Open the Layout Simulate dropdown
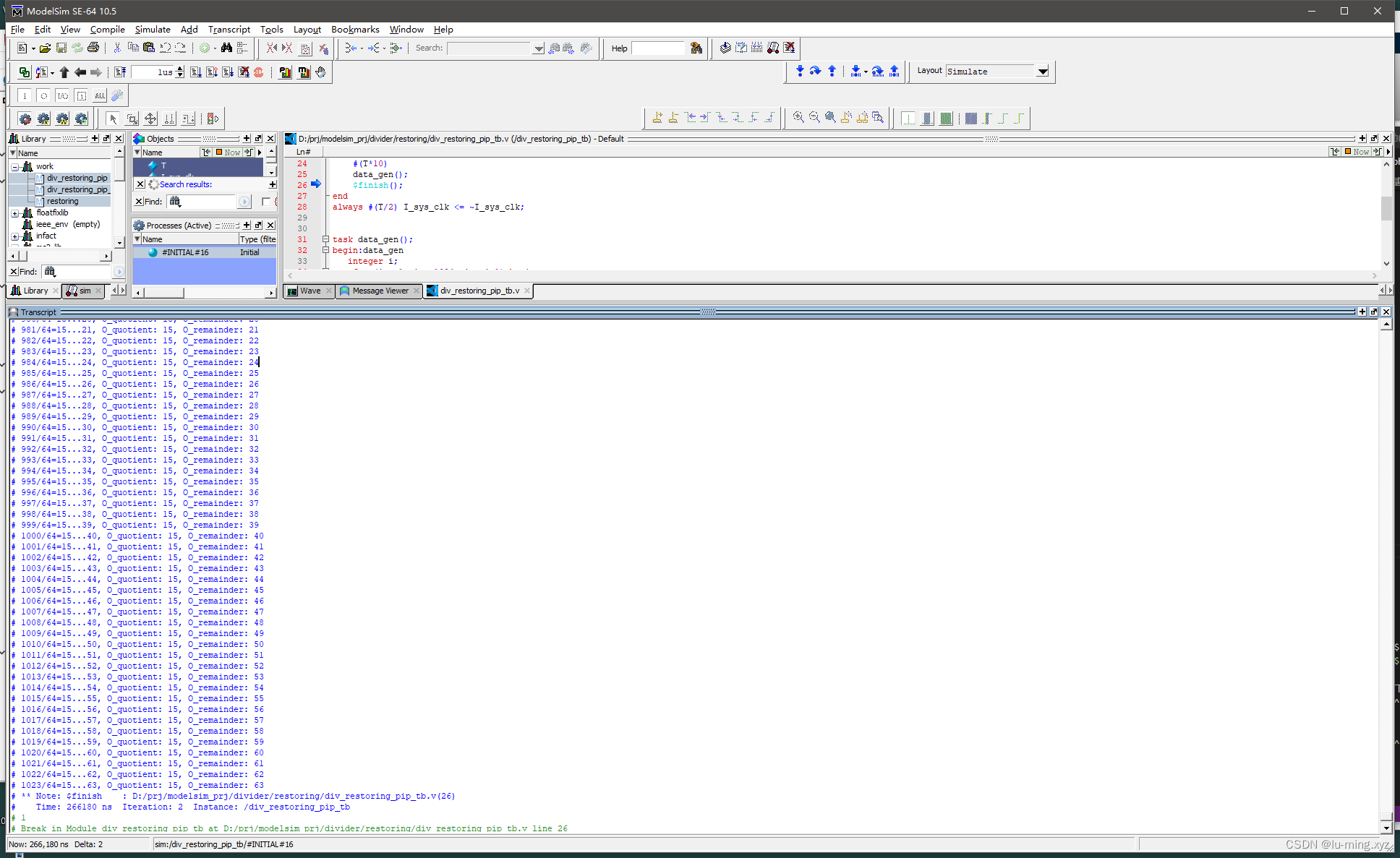The image size is (1400, 858). 1042,72
